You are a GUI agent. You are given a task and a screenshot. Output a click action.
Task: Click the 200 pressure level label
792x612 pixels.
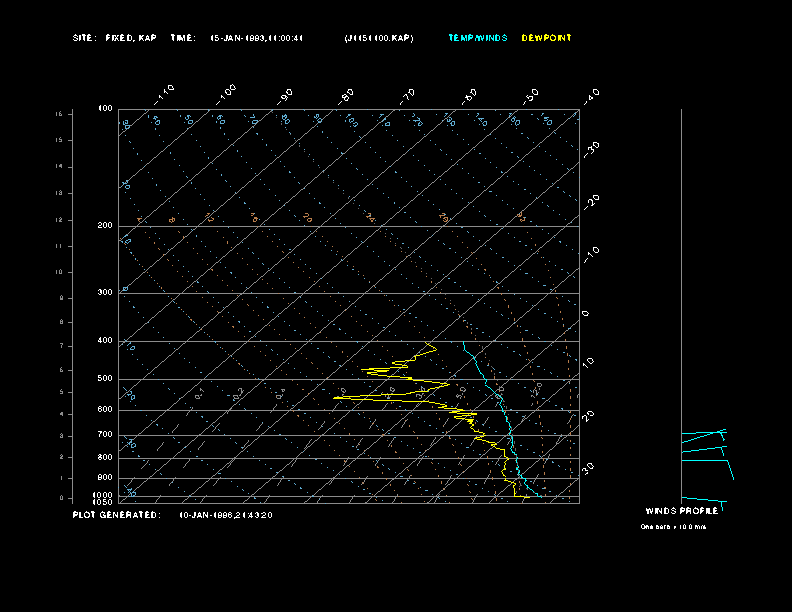pyautogui.click(x=105, y=226)
